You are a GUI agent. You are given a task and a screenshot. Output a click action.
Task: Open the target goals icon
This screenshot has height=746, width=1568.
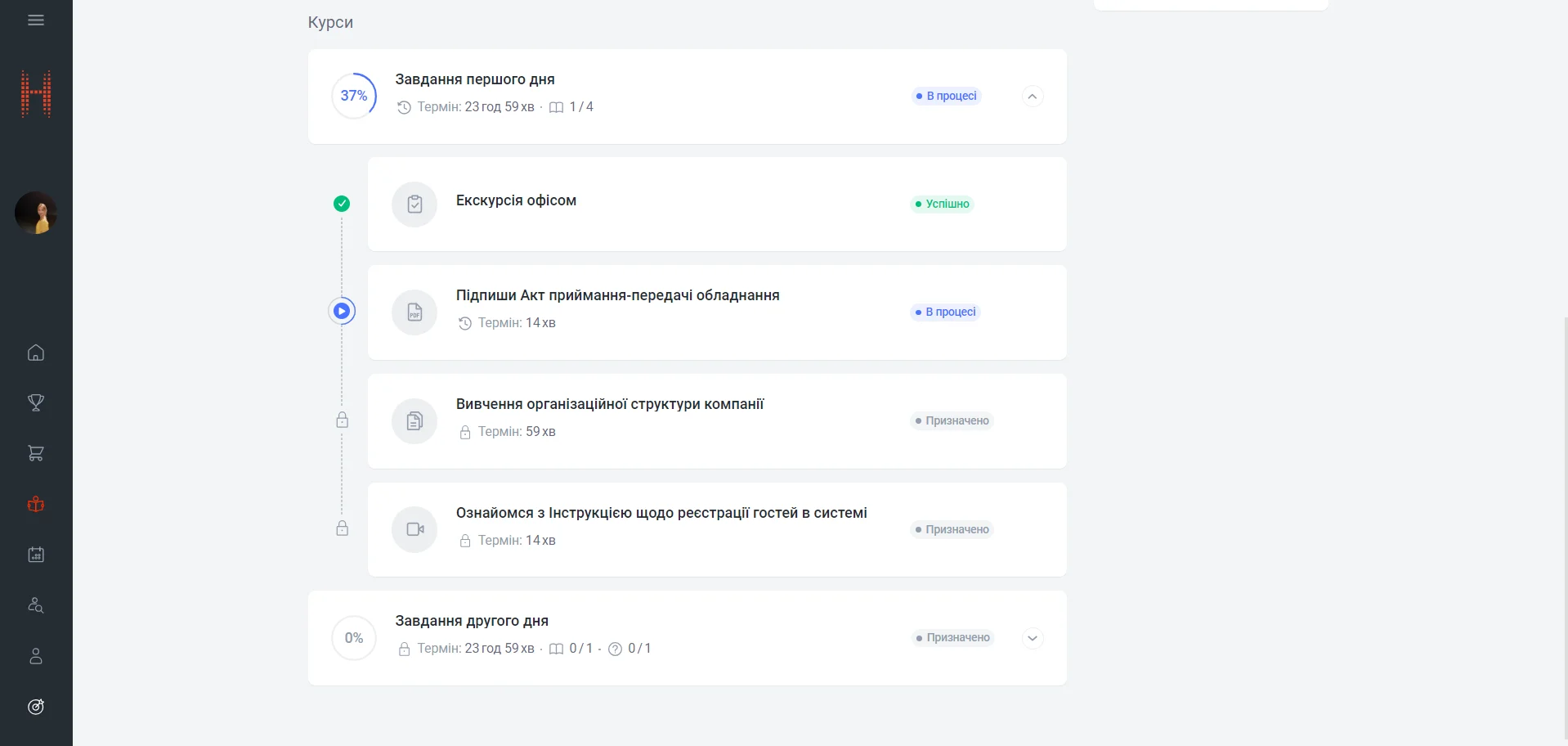tap(36, 707)
